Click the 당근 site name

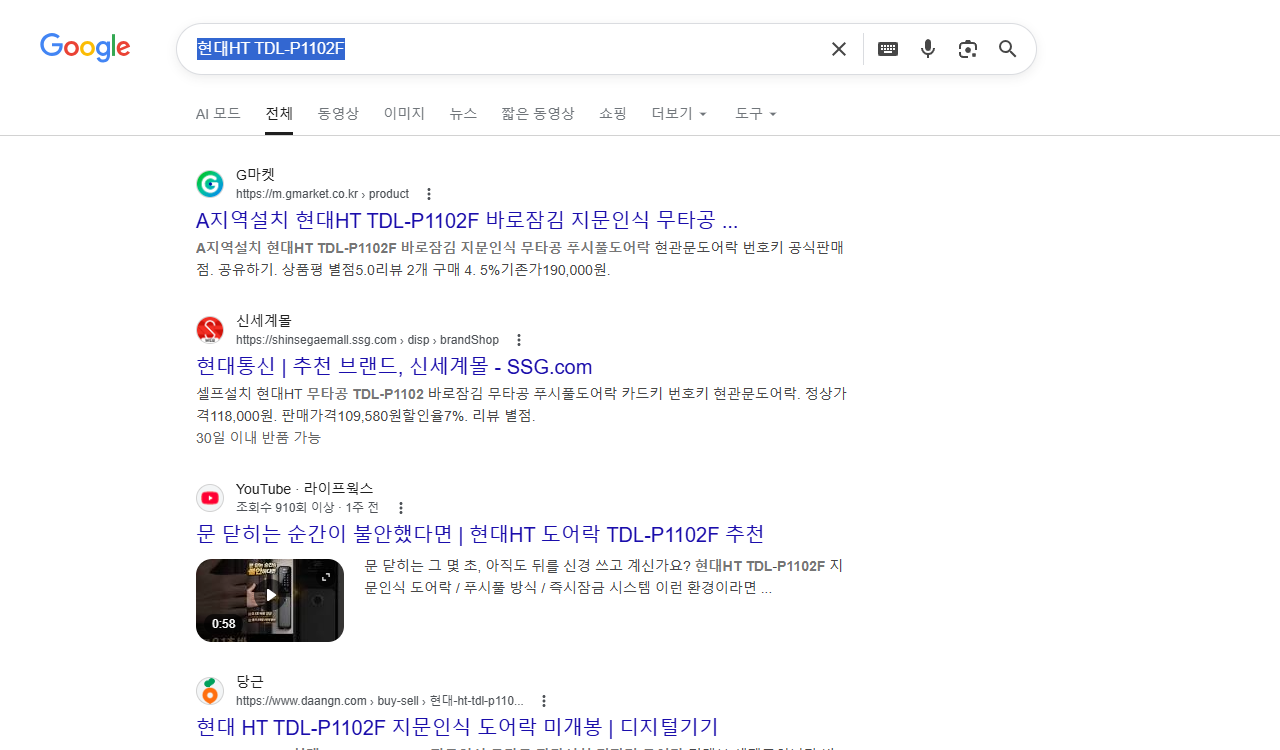coord(250,681)
